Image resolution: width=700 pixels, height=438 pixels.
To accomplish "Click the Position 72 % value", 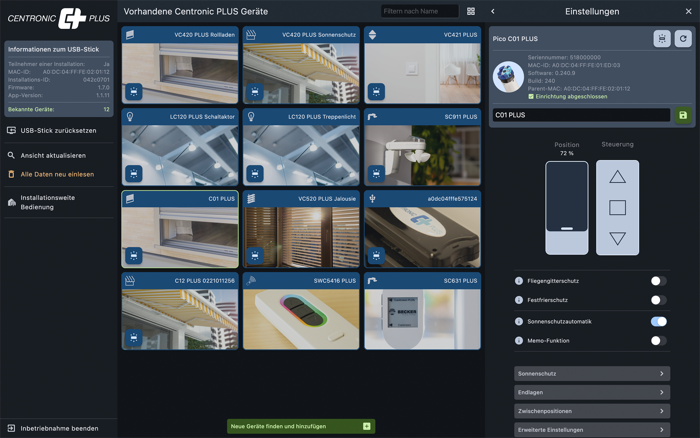I will (x=567, y=153).
